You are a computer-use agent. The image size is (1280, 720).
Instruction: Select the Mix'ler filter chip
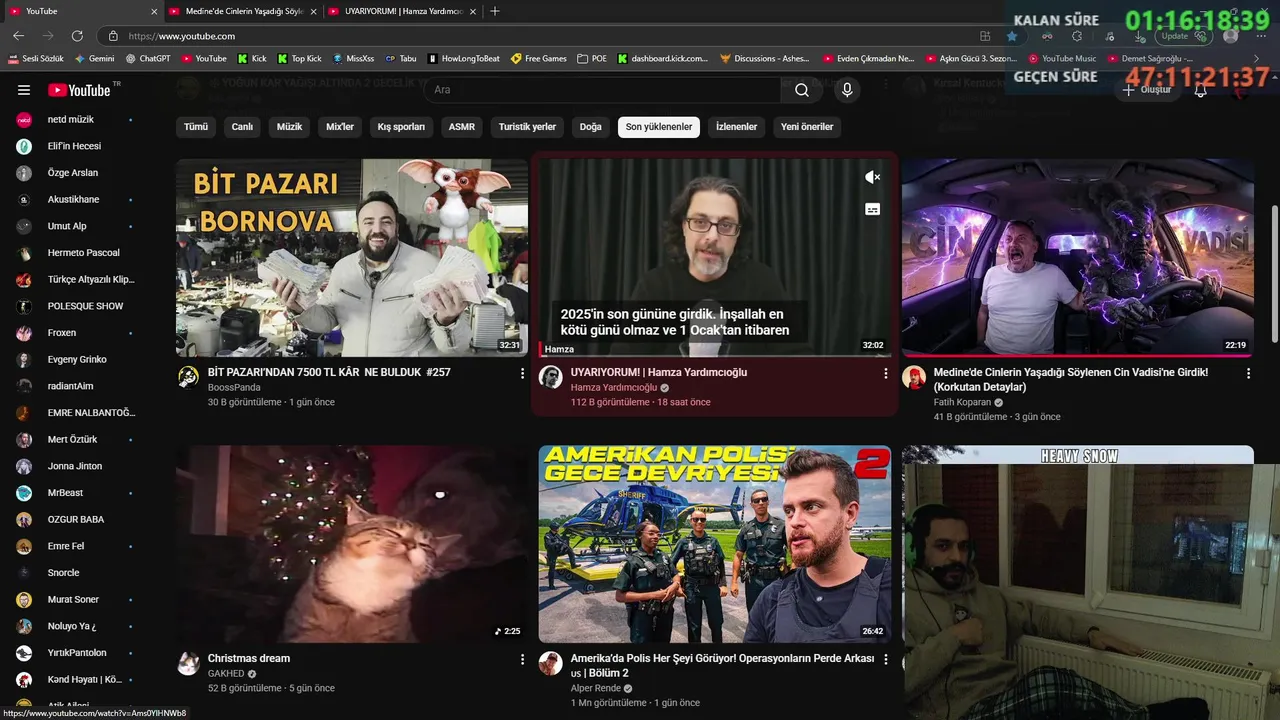click(x=340, y=127)
